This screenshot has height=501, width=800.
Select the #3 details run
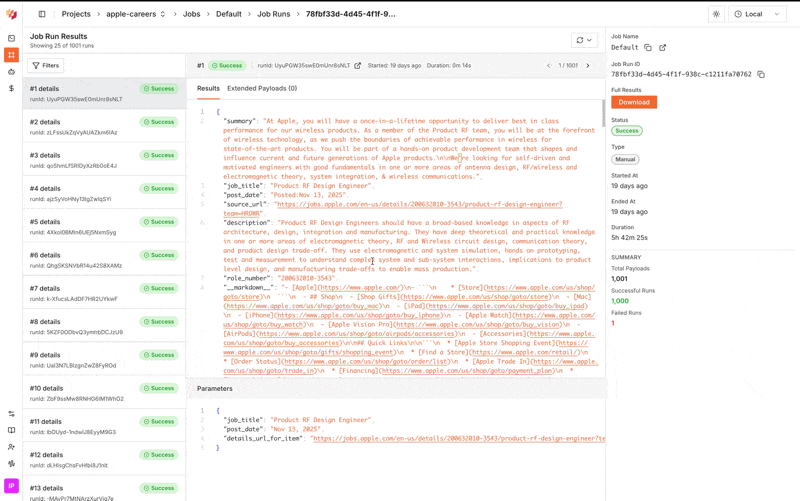point(104,160)
